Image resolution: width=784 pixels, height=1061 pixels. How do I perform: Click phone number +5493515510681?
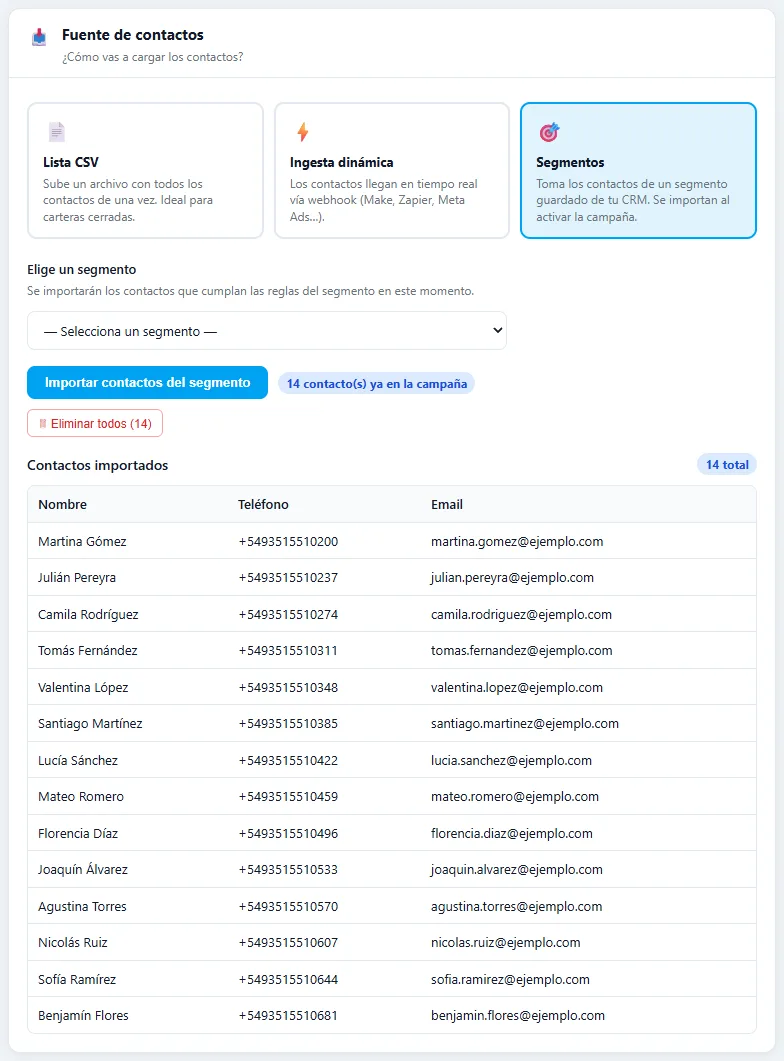point(288,1016)
